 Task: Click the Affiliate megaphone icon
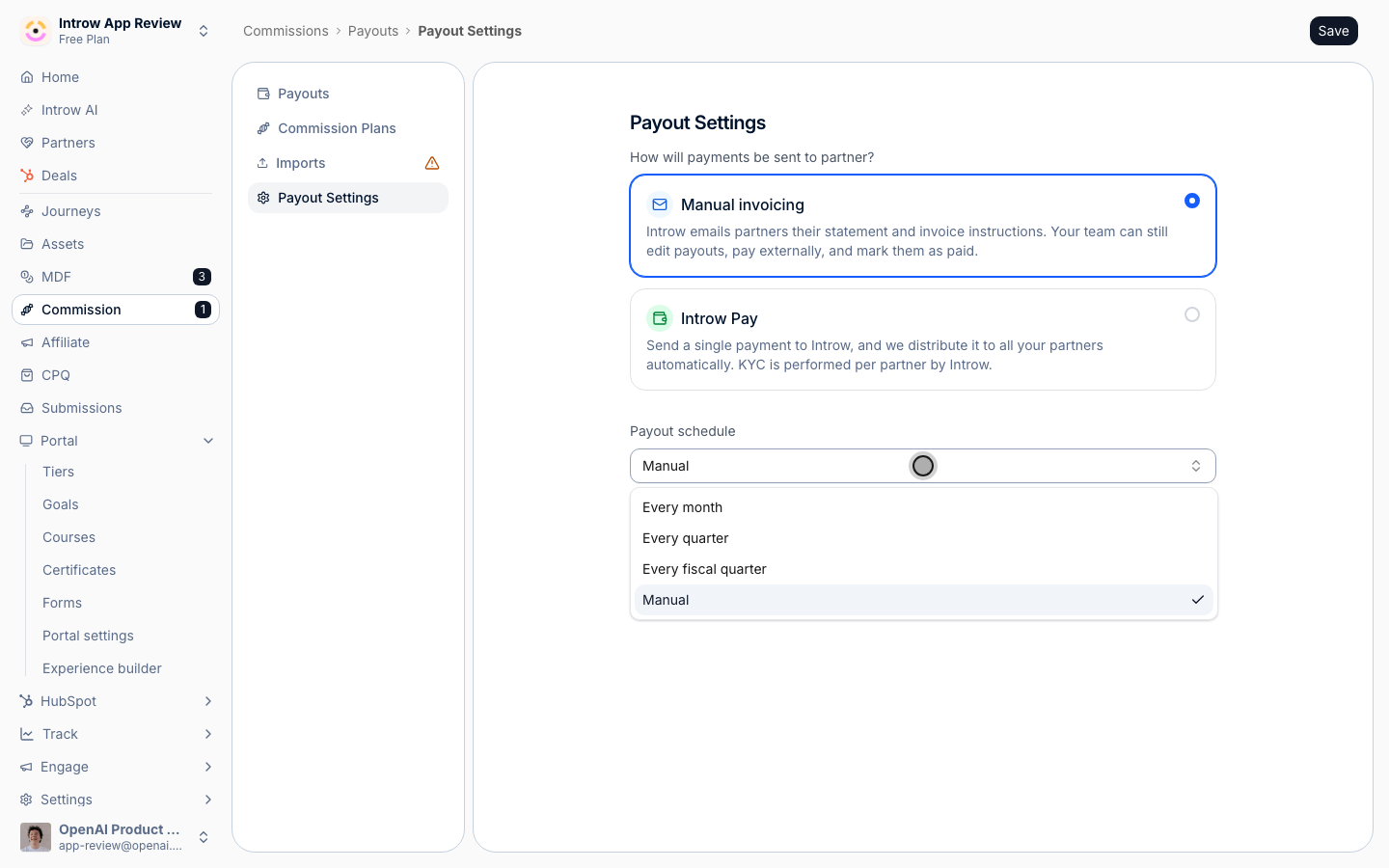click(27, 342)
